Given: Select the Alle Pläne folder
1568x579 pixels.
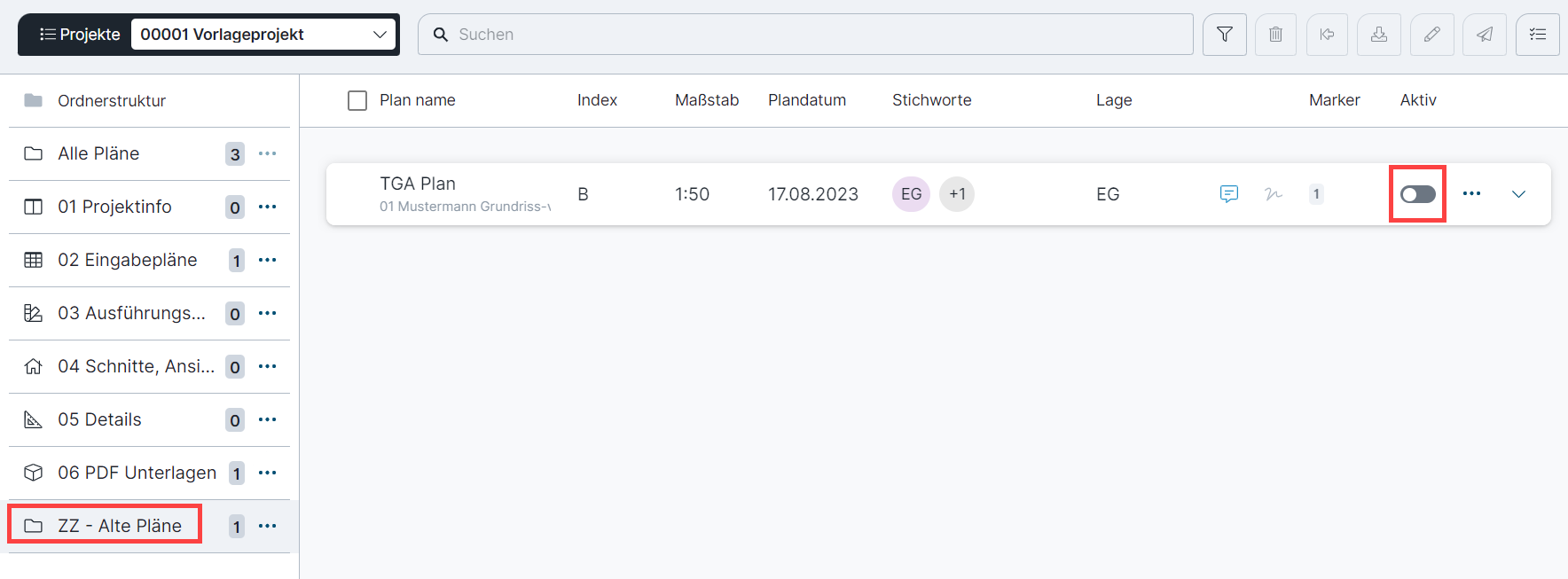Looking at the screenshot, I should coord(149,153).
